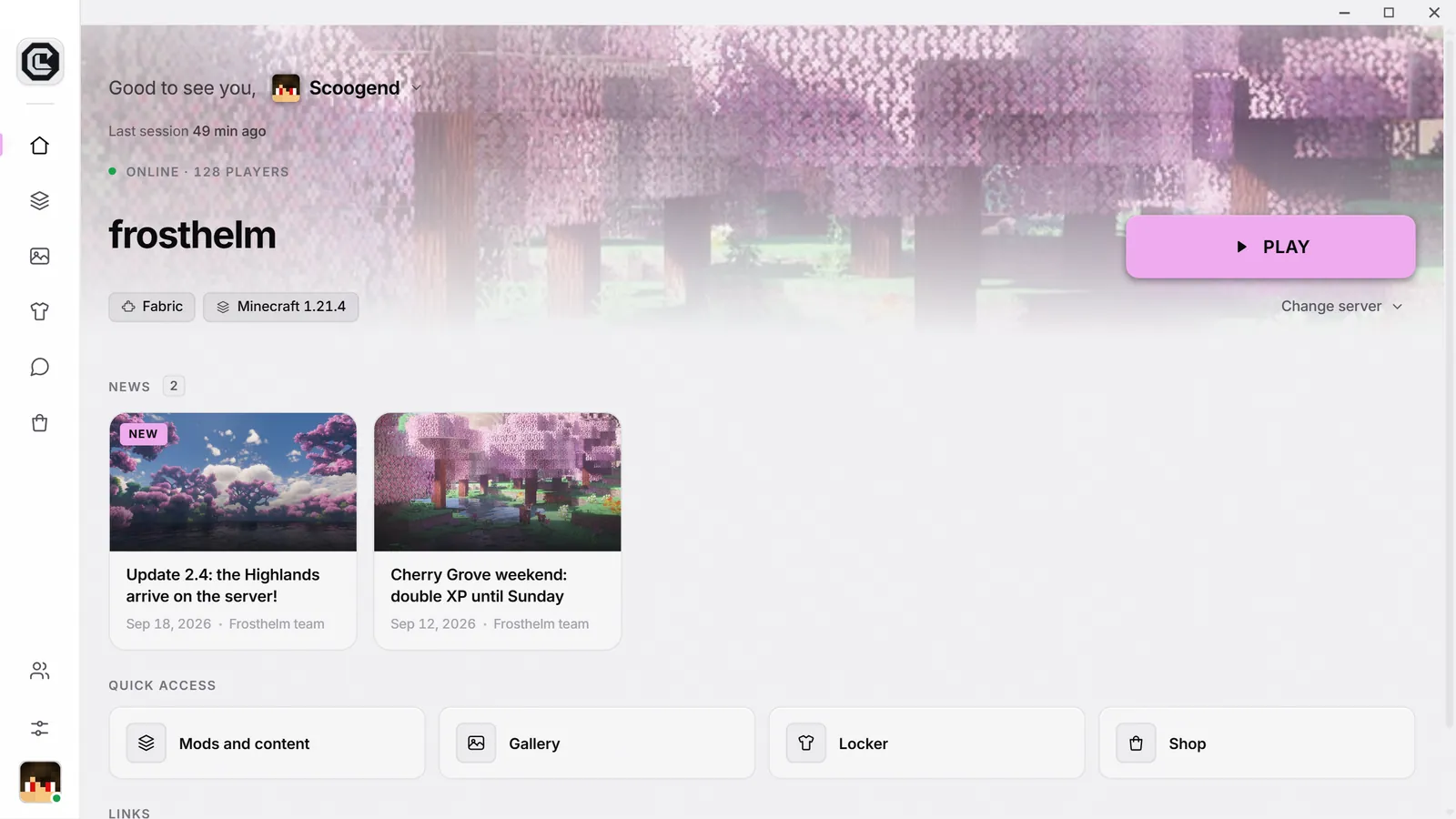Maximize the launcher window

tap(1389, 13)
